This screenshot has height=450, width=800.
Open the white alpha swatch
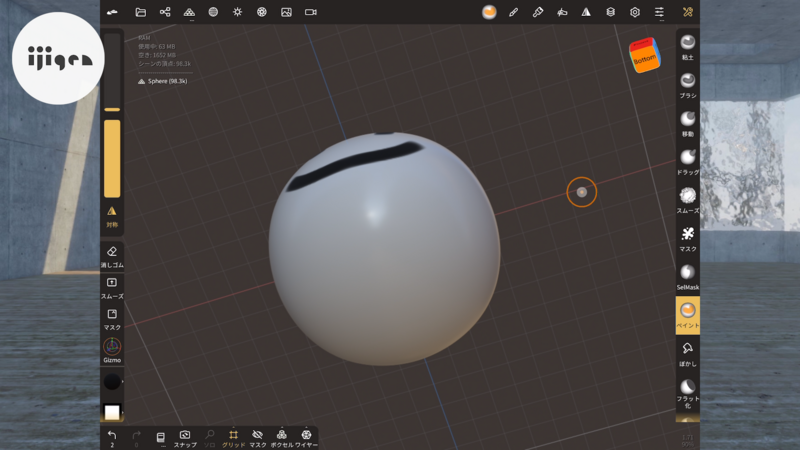[112, 412]
